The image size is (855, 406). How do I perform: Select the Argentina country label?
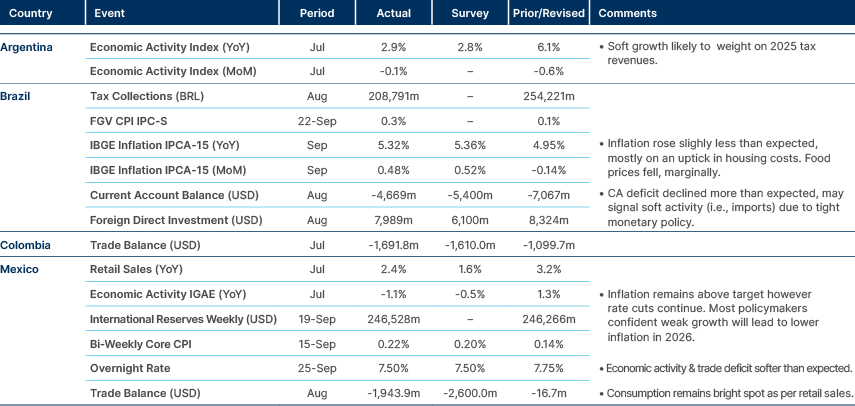click(x=27, y=47)
